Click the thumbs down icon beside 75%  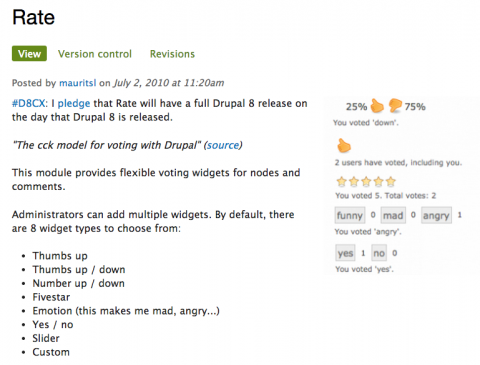point(395,105)
